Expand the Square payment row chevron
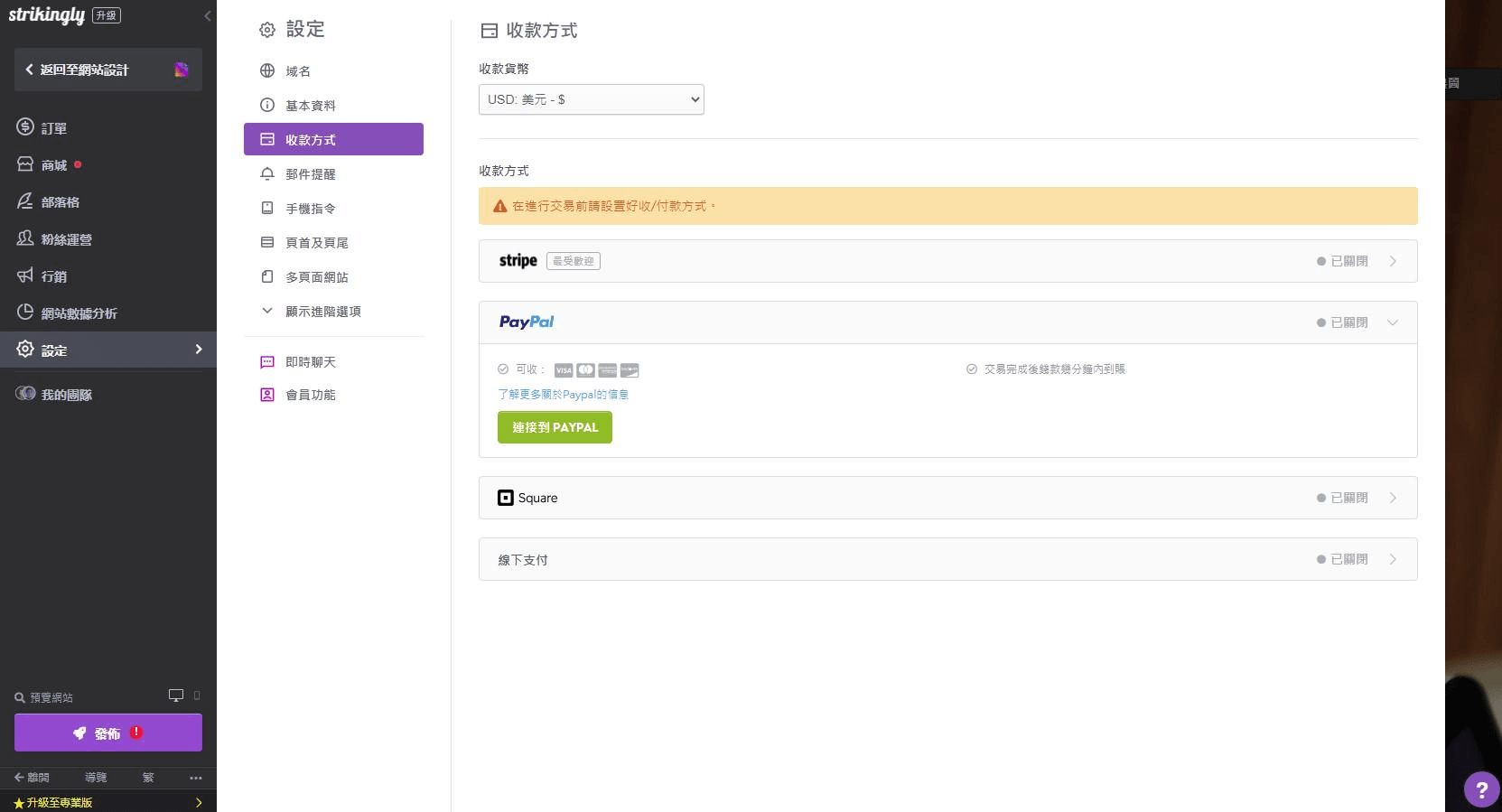This screenshot has width=1502, height=812. (x=1393, y=498)
